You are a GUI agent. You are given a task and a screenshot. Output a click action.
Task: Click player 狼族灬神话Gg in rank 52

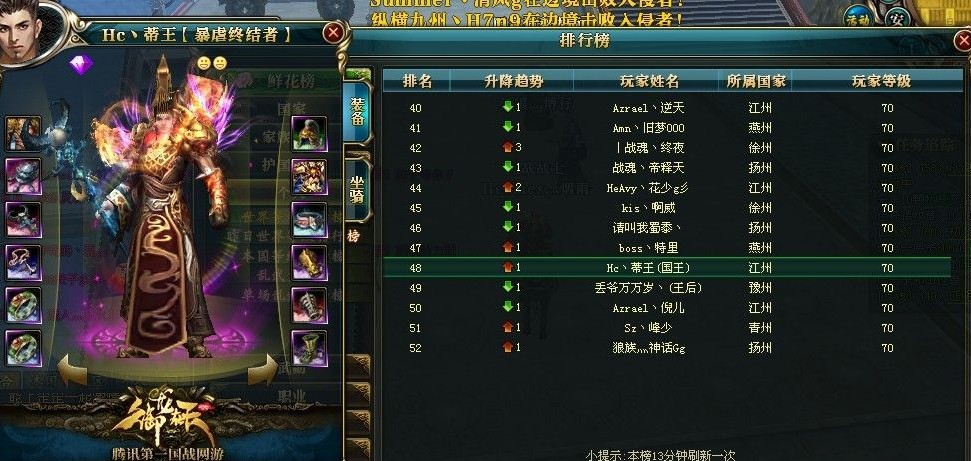648,348
